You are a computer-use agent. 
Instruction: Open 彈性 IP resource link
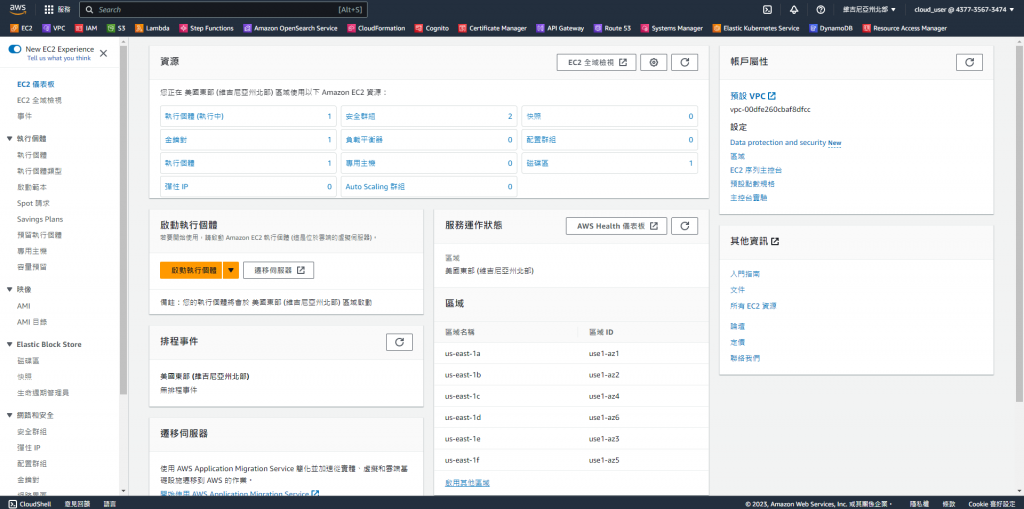(176, 186)
